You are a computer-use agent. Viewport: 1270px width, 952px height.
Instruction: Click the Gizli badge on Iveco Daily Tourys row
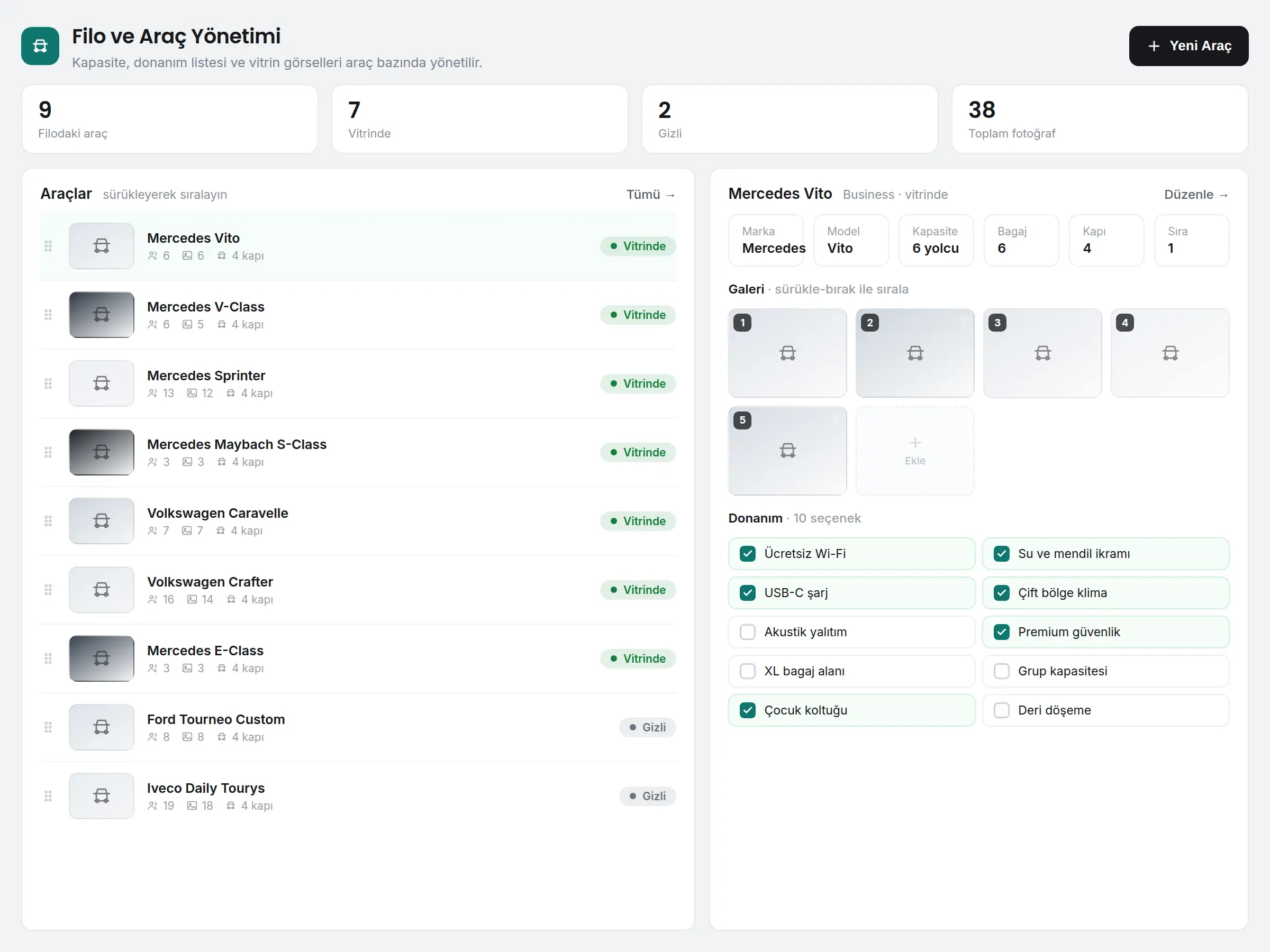click(648, 797)
